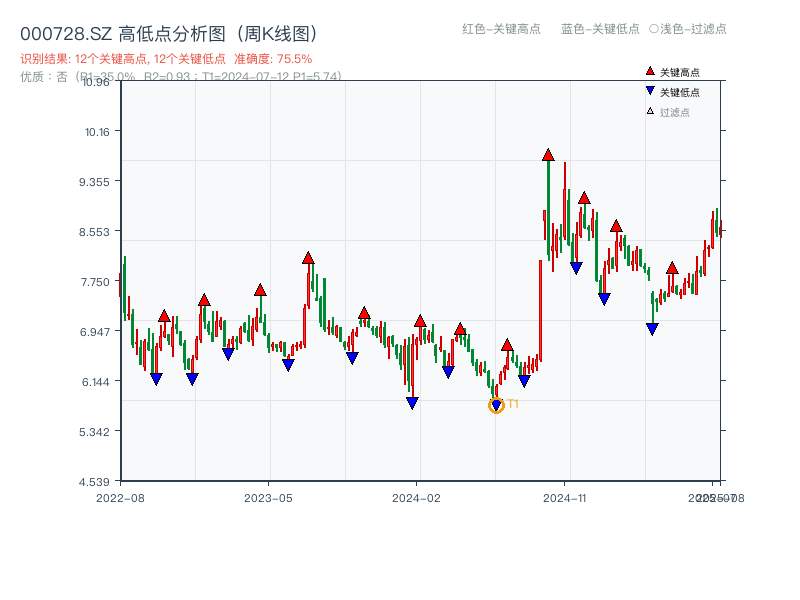Image resolution: width=800 pixels, height=600 pixels.
Task: Toggle the 关键高点 legend red triangle icon
Action: coord(649,71)
